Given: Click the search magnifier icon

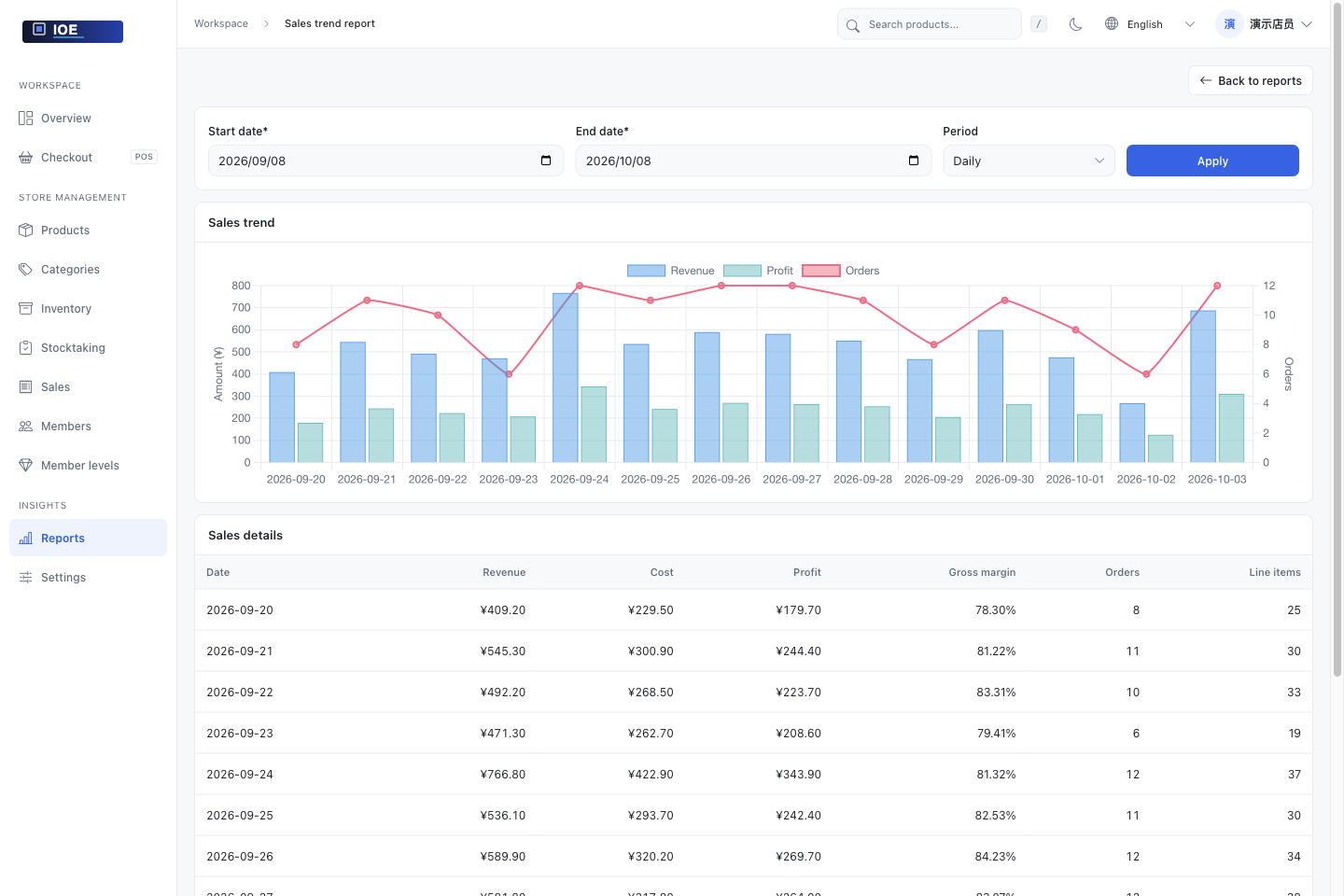Looking at the screenshot, I should (x=853, y=25).
